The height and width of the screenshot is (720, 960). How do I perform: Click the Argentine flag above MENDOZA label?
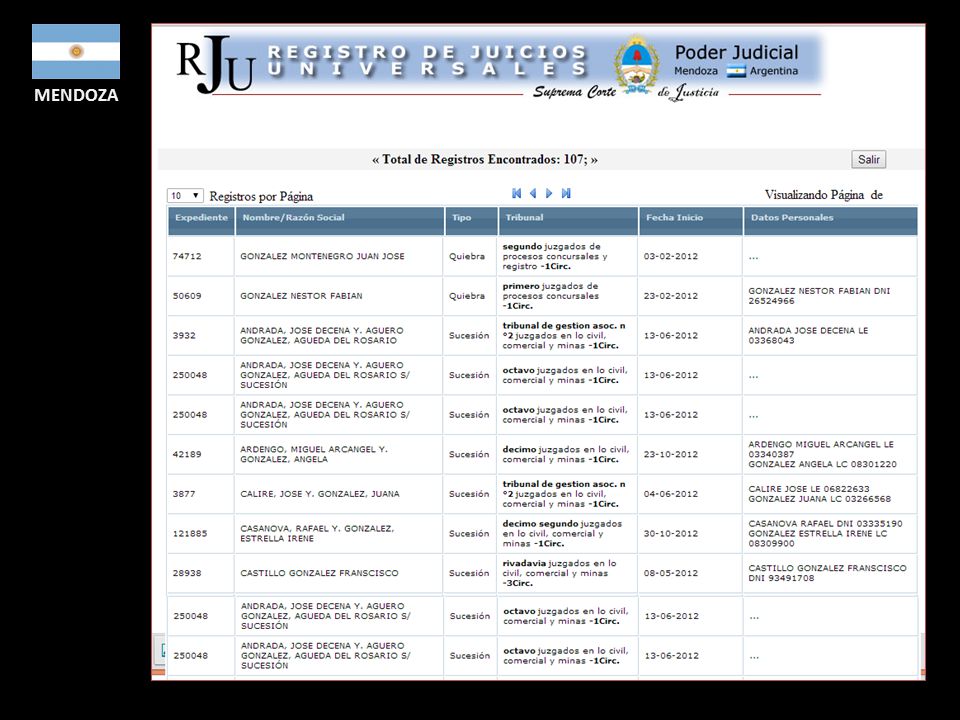pyautogui.click(x=76, y=51)
